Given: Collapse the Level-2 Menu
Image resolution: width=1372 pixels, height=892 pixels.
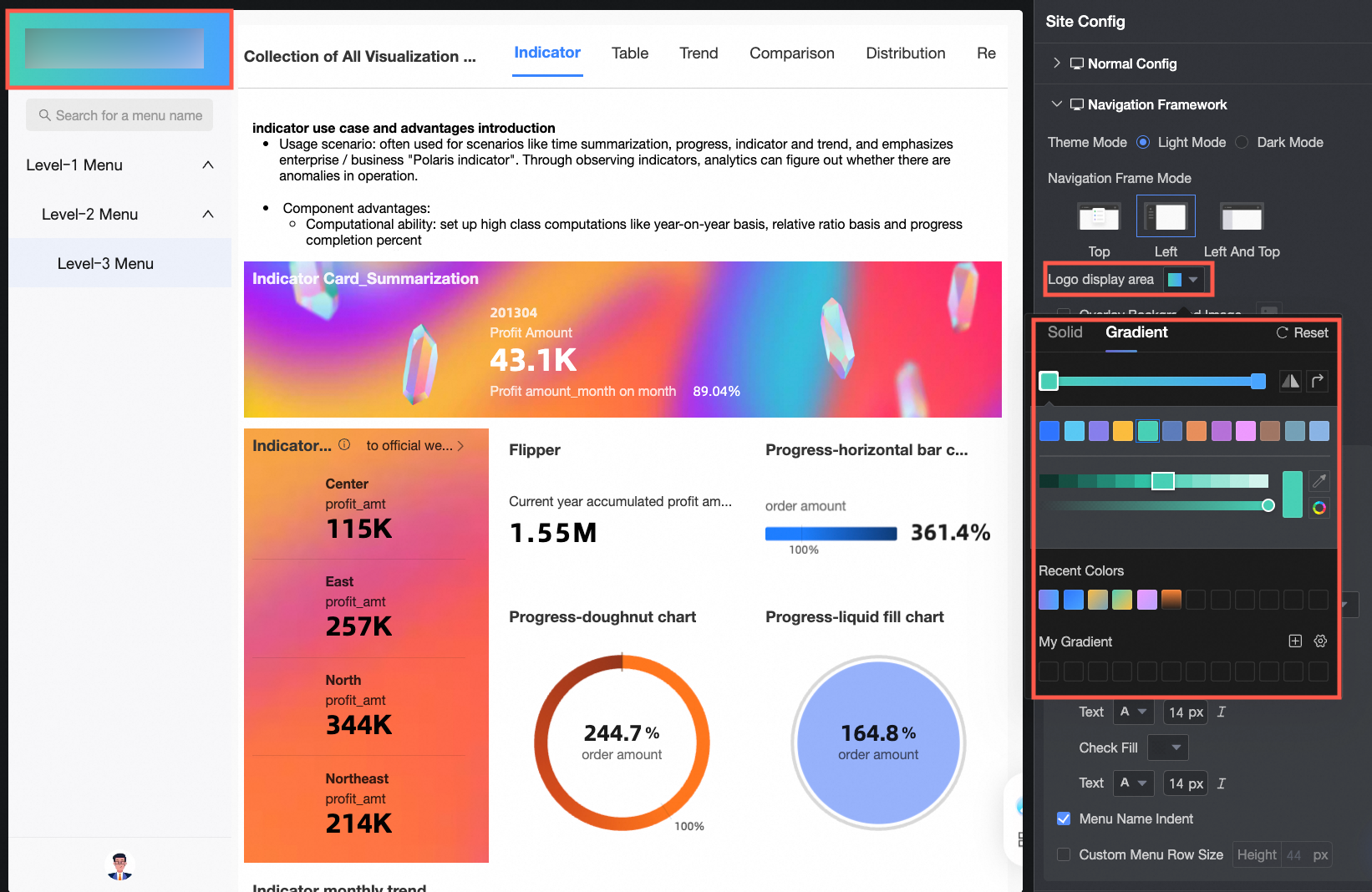Looking at the screenshot, I should point(208,215).
